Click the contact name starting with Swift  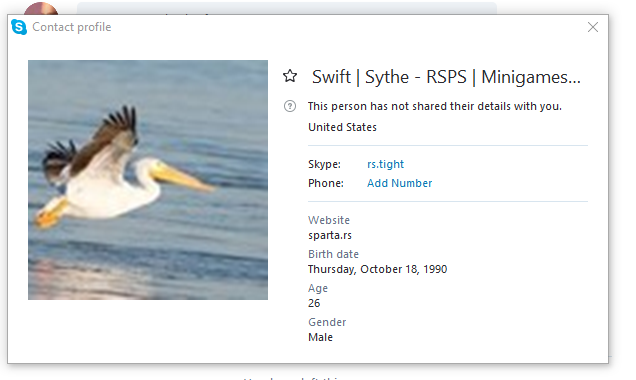point(446,77)
